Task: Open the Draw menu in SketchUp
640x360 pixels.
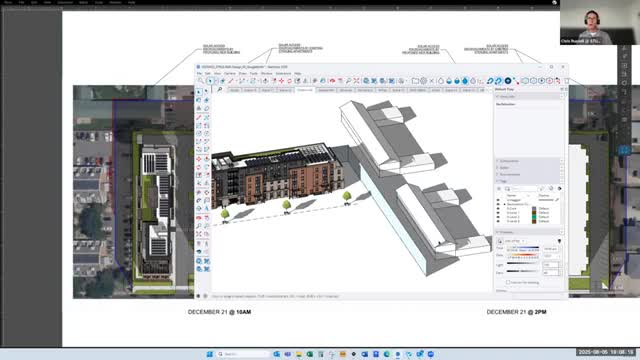Action: (x=242, y=73)
